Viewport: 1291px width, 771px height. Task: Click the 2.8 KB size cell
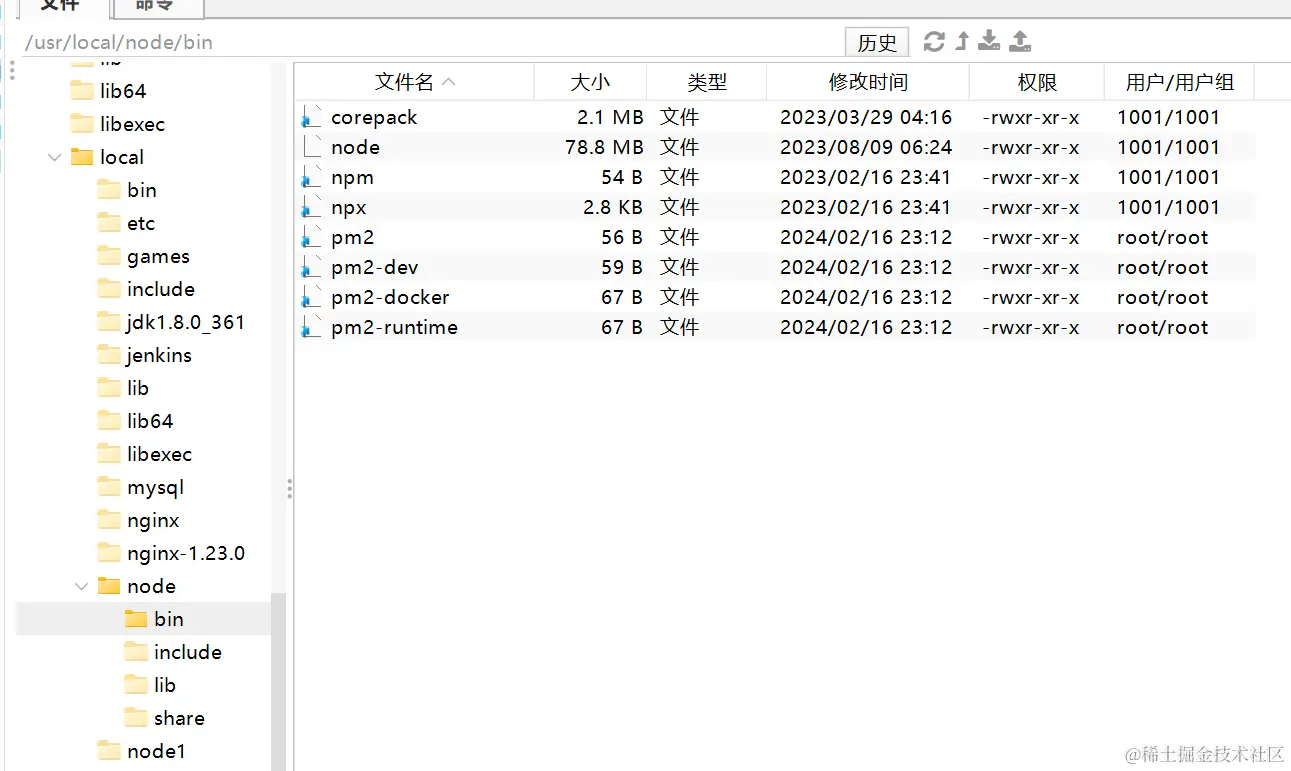[x=613, y=208]
